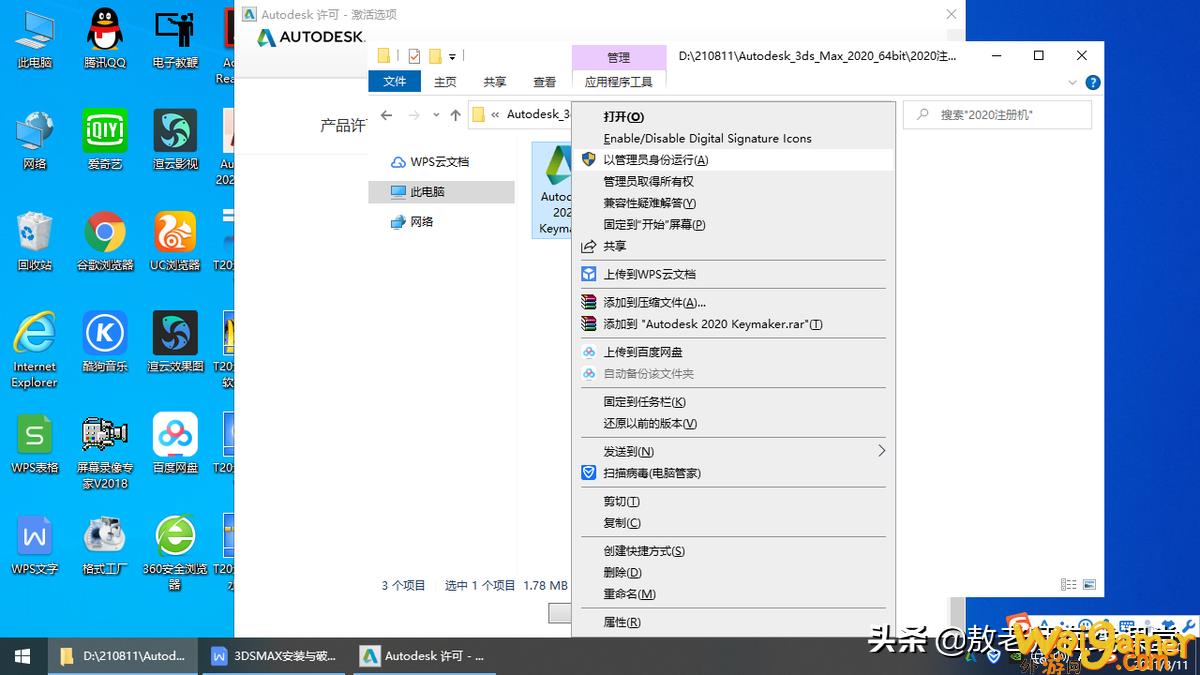Open the 电子教鞭 desktop shortcut
The width and height of the screenshot is (1200, 675).
(175, 38)
